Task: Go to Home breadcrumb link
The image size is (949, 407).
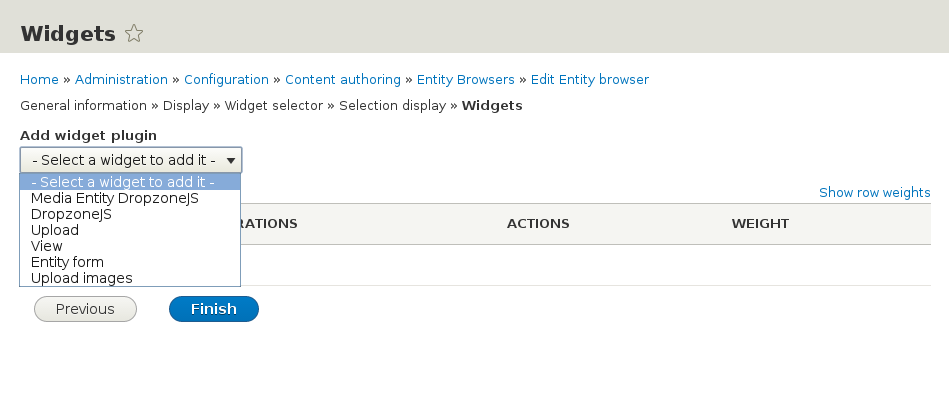Action: 39,79
